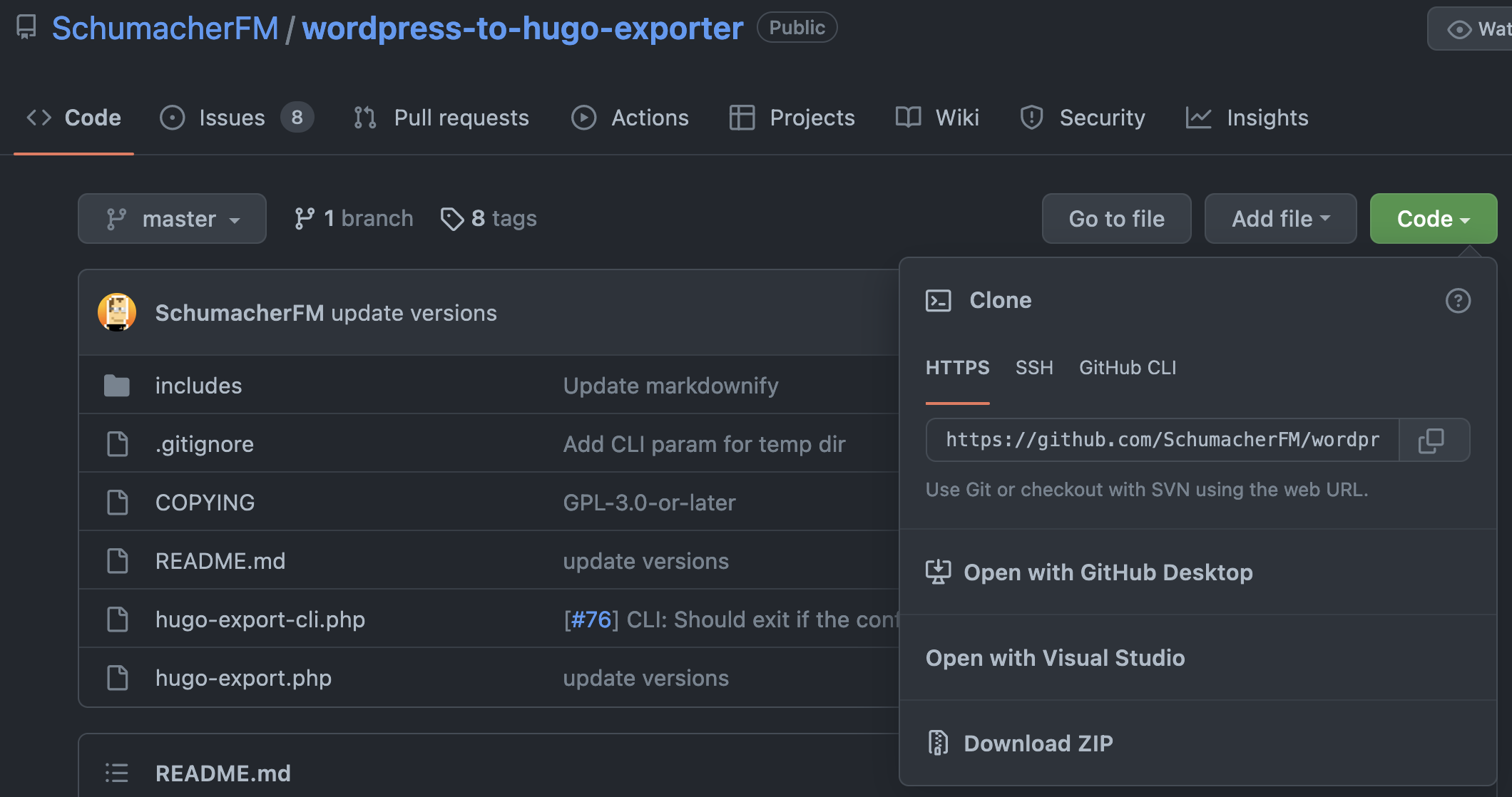The width and height of the screenshot is (1512, 797).
Task: Click the Code angle-brackets icon
Action: (x=39, y=118)
